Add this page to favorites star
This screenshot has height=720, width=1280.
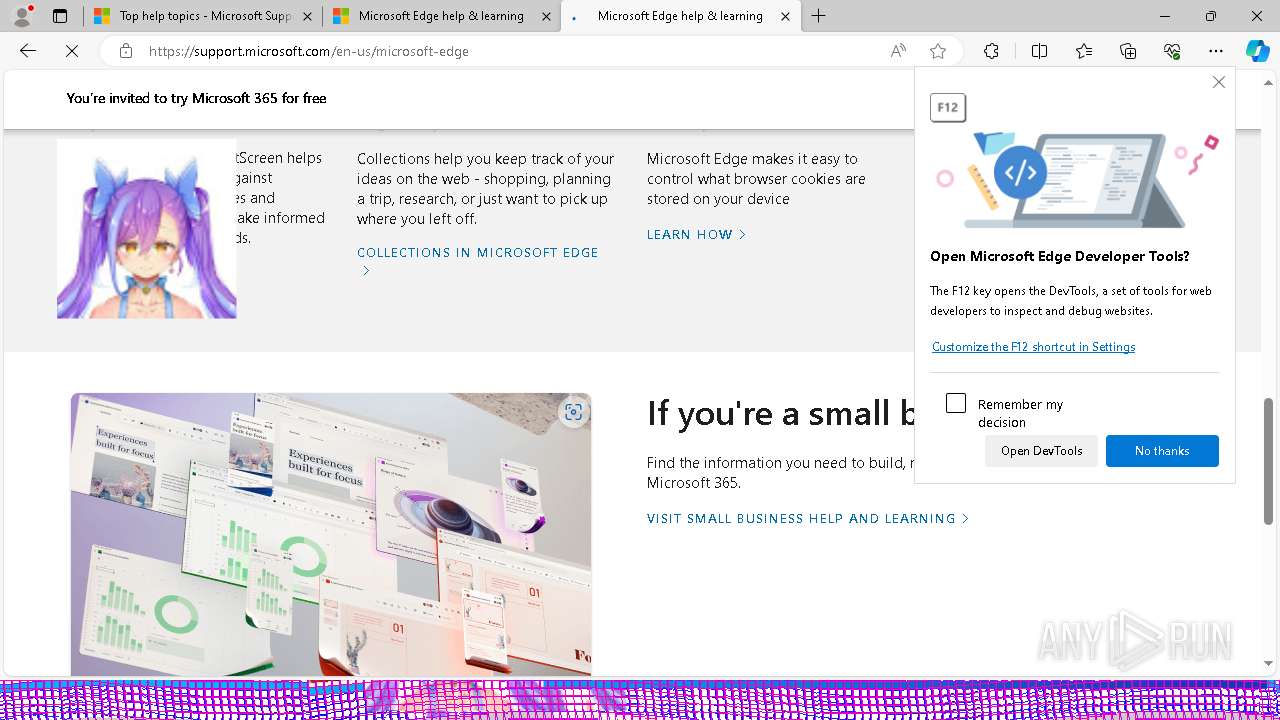click(x=938, y=51)
